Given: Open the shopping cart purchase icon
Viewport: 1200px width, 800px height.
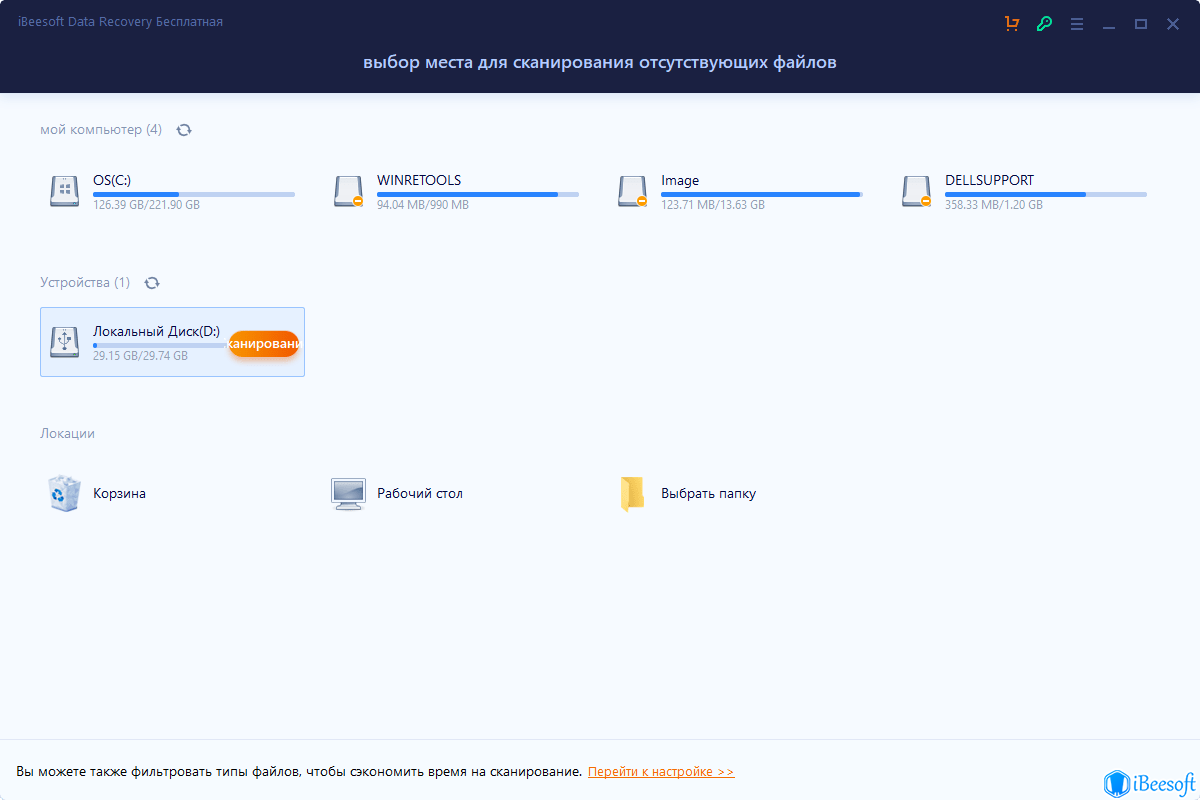Looking at the screenshot, I should 1012,23.
